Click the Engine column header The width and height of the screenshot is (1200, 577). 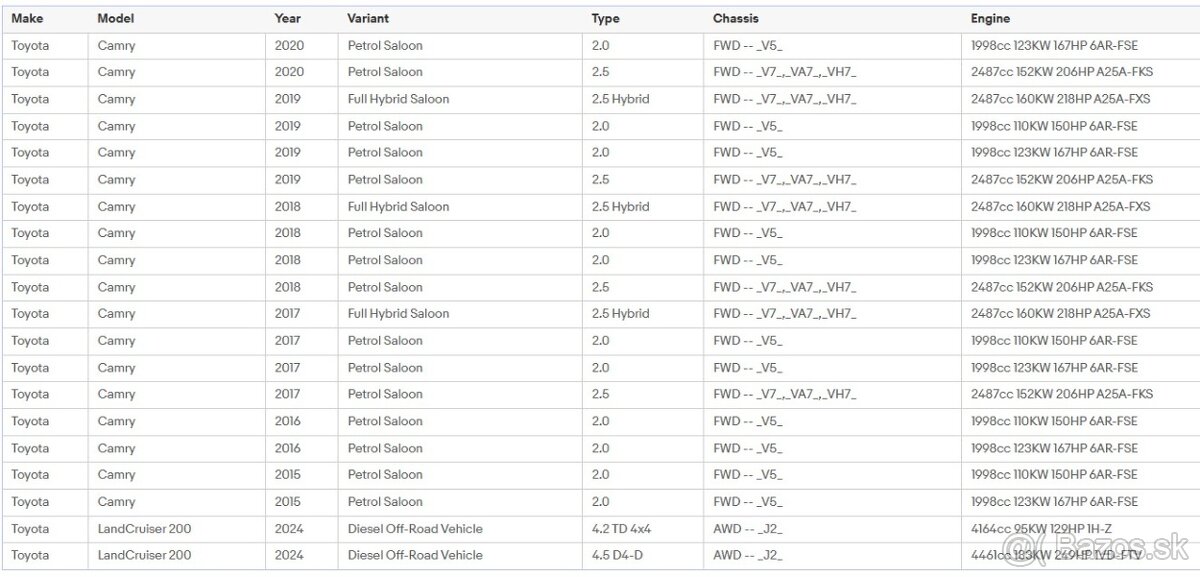point(990,19)
